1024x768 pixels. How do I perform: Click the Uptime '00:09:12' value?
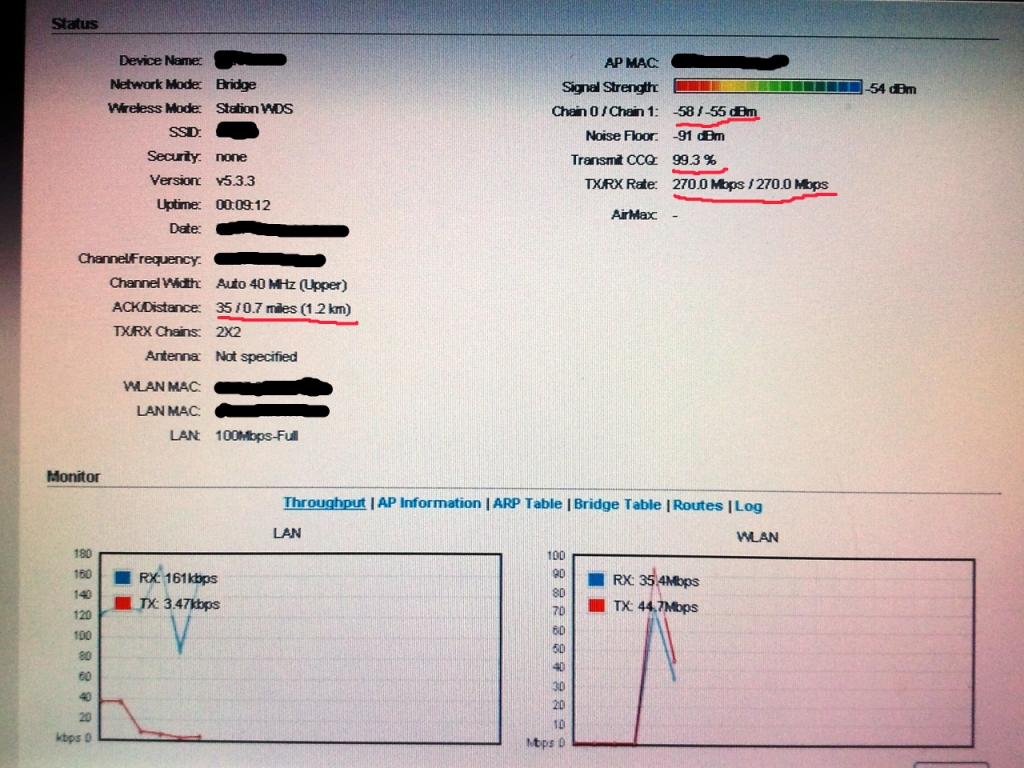point(243,205)
